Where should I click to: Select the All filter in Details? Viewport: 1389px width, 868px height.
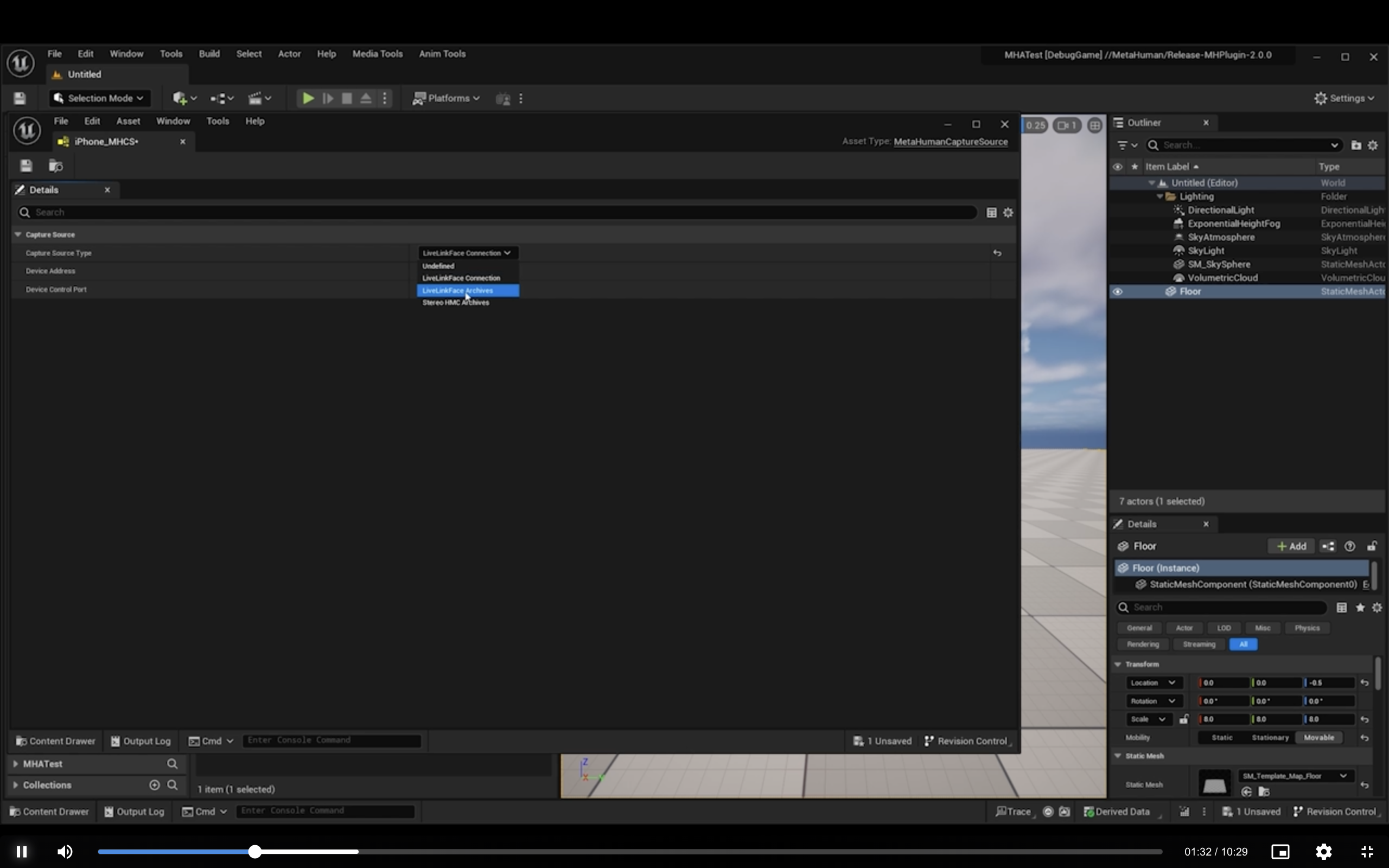[1243, 644]
